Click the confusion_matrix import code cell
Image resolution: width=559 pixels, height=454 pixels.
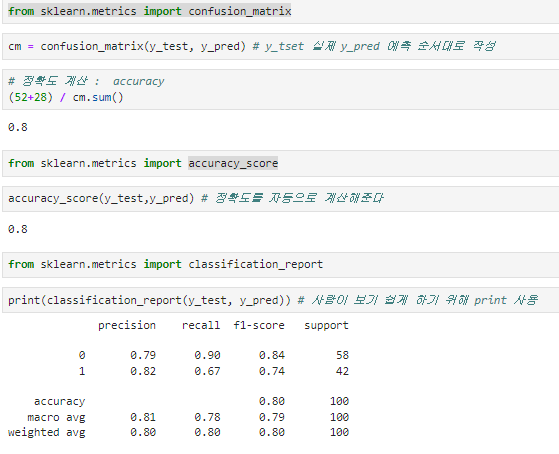[x=281, y=12]
